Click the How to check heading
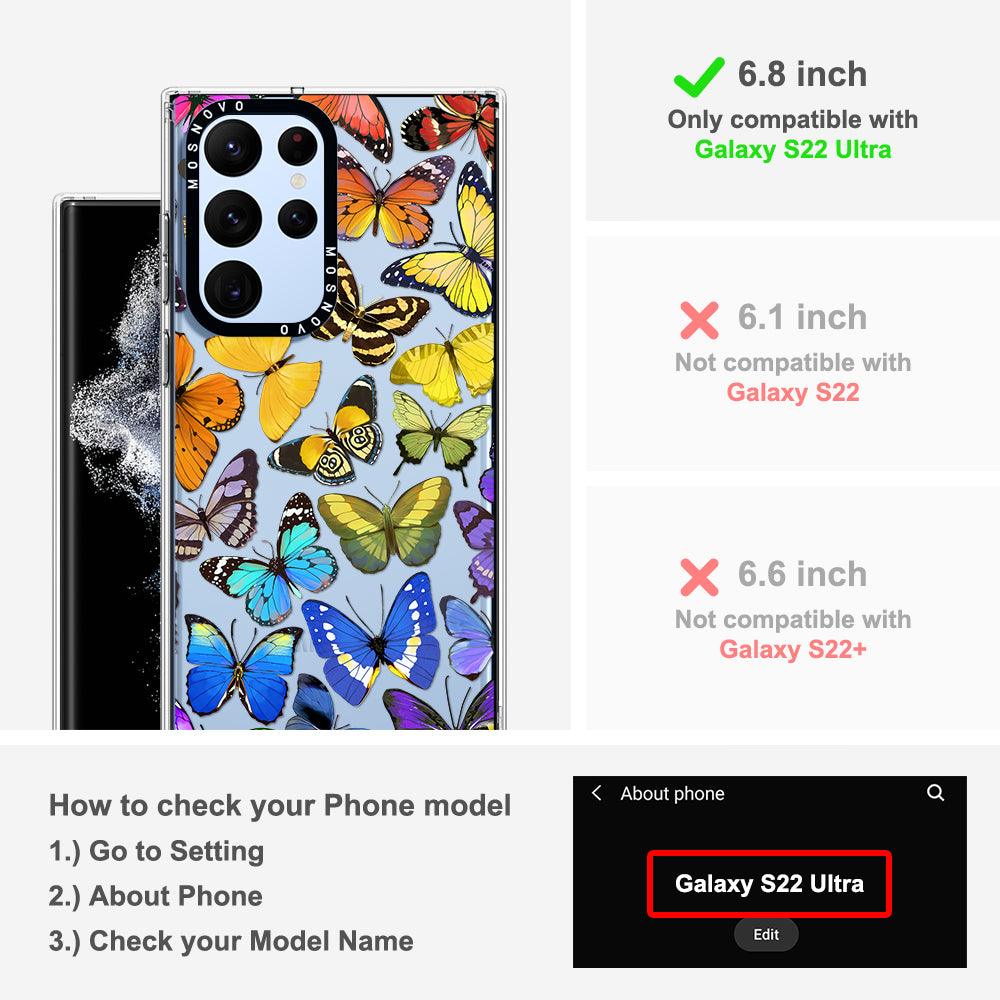 pos(280,805)
